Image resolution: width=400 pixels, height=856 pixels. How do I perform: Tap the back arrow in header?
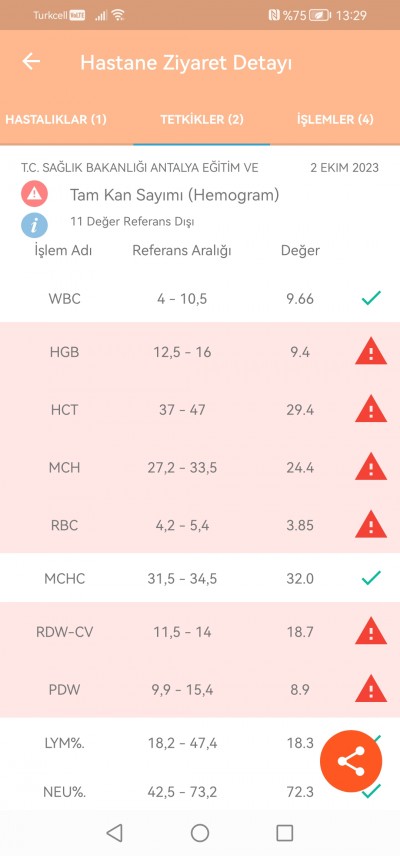31,62
